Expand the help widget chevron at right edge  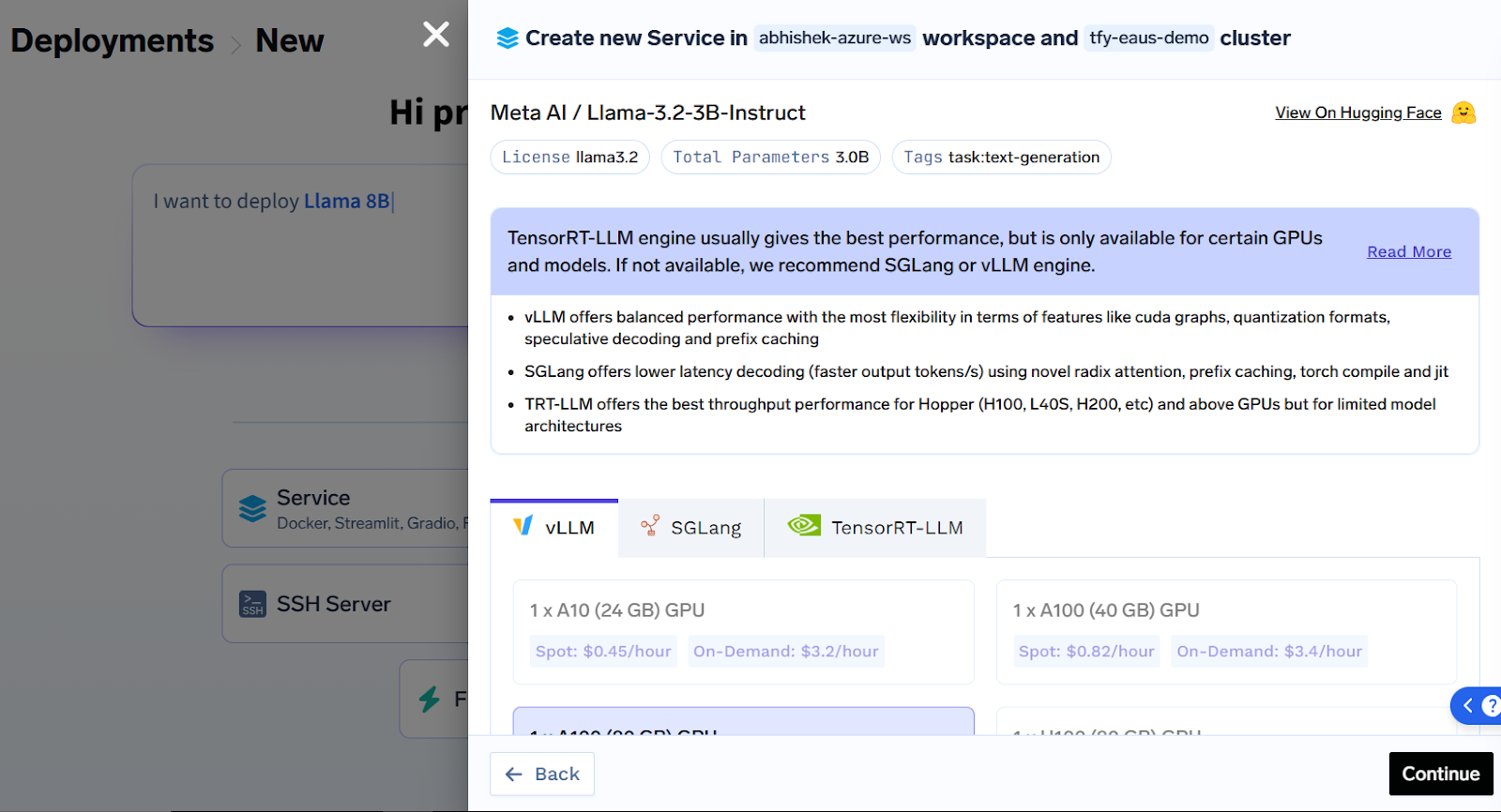[1468, 705]
